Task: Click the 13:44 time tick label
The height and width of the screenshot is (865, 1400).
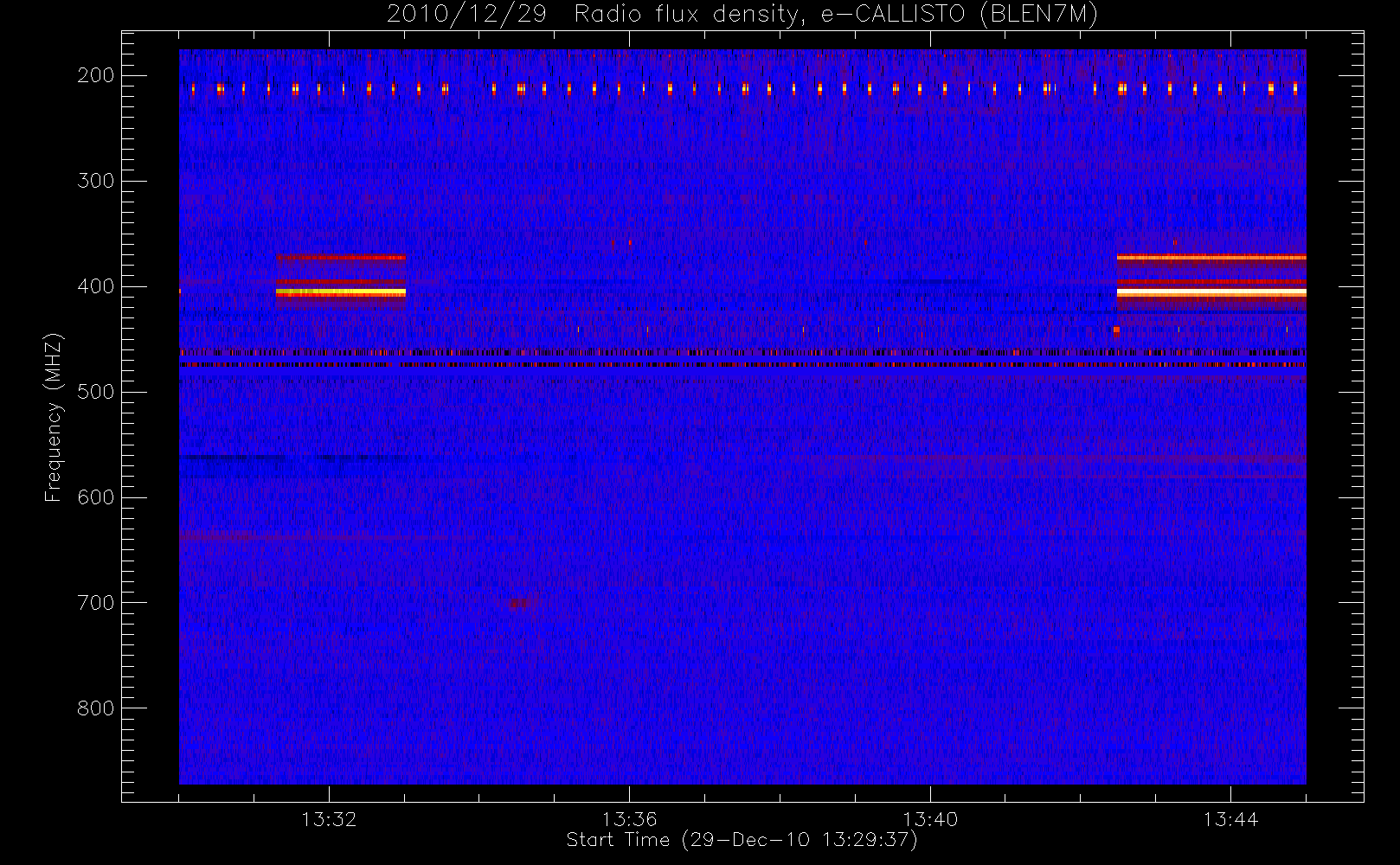Action: pos(1230,819)
